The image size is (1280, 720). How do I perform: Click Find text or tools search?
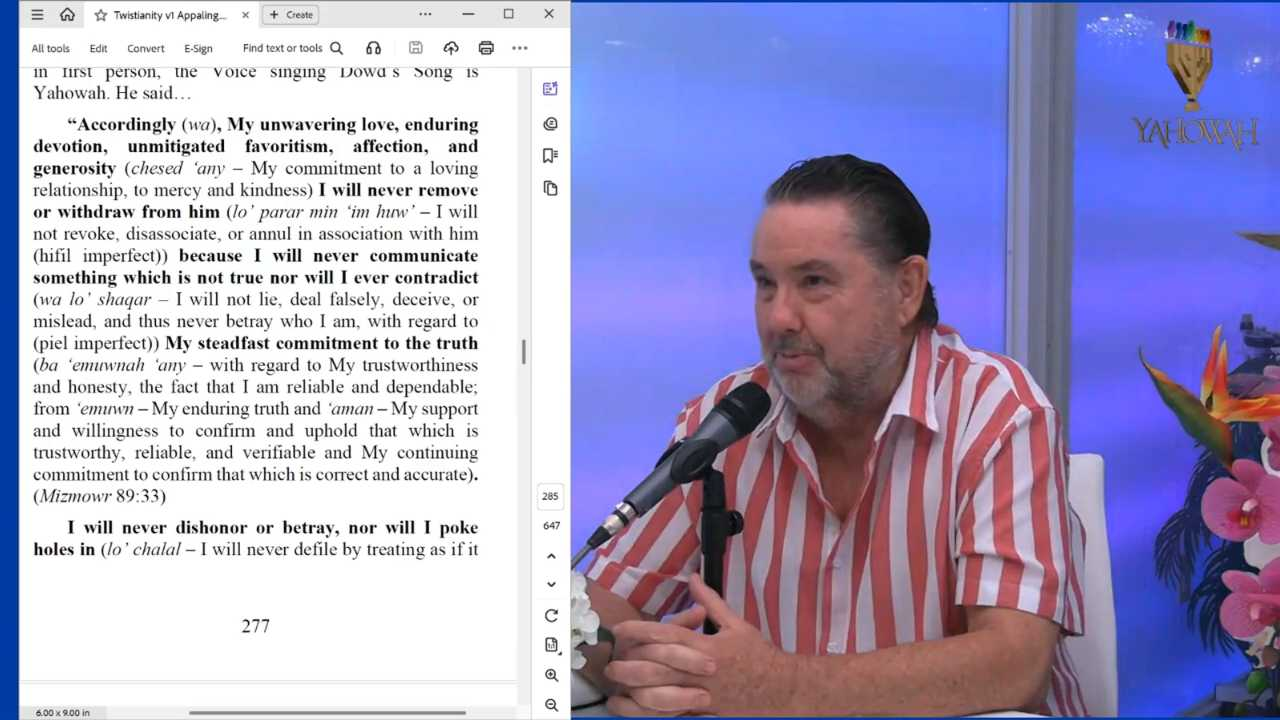[x=292, y=48]
